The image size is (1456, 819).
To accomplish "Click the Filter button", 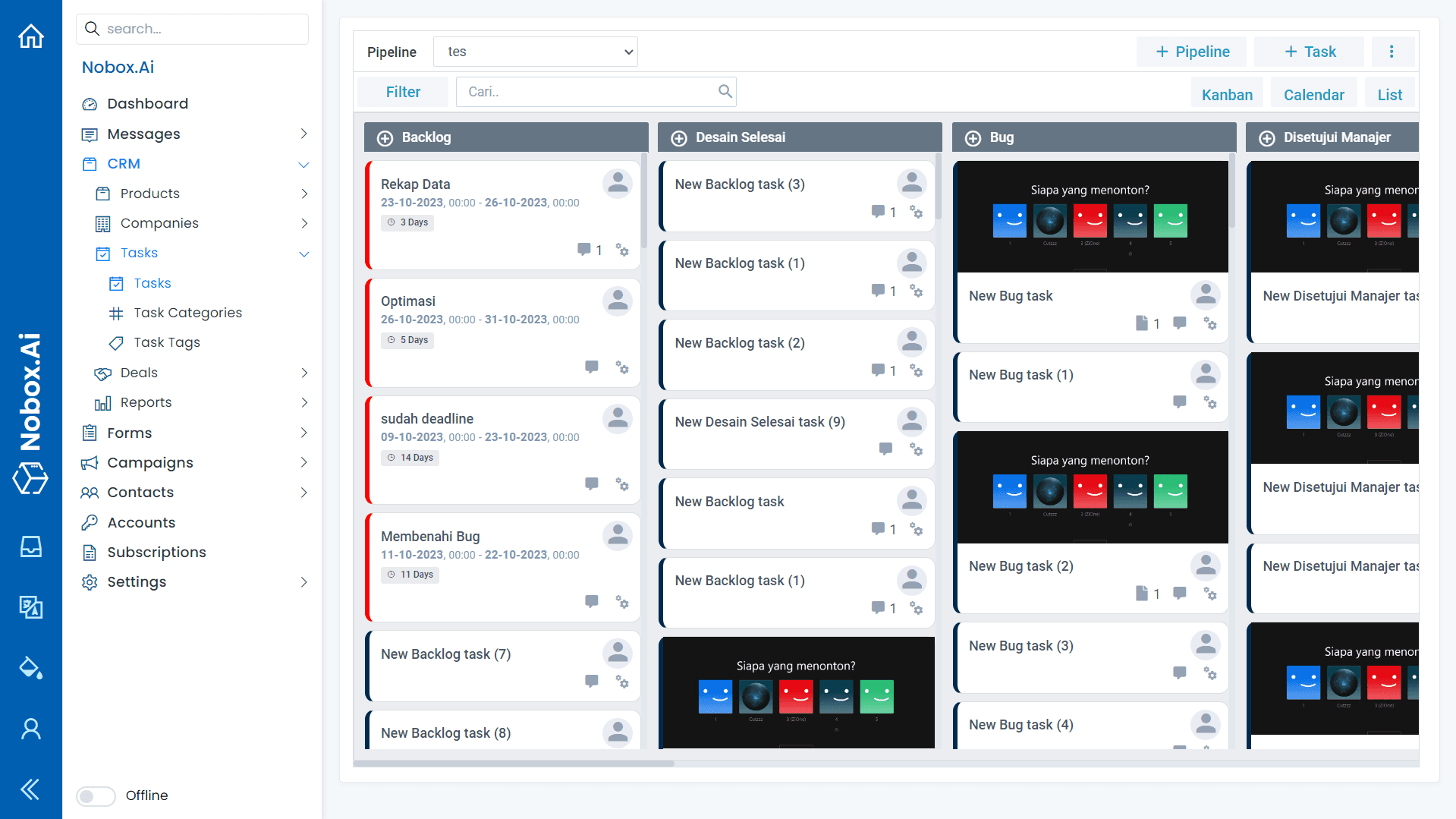I will (403, 92).
